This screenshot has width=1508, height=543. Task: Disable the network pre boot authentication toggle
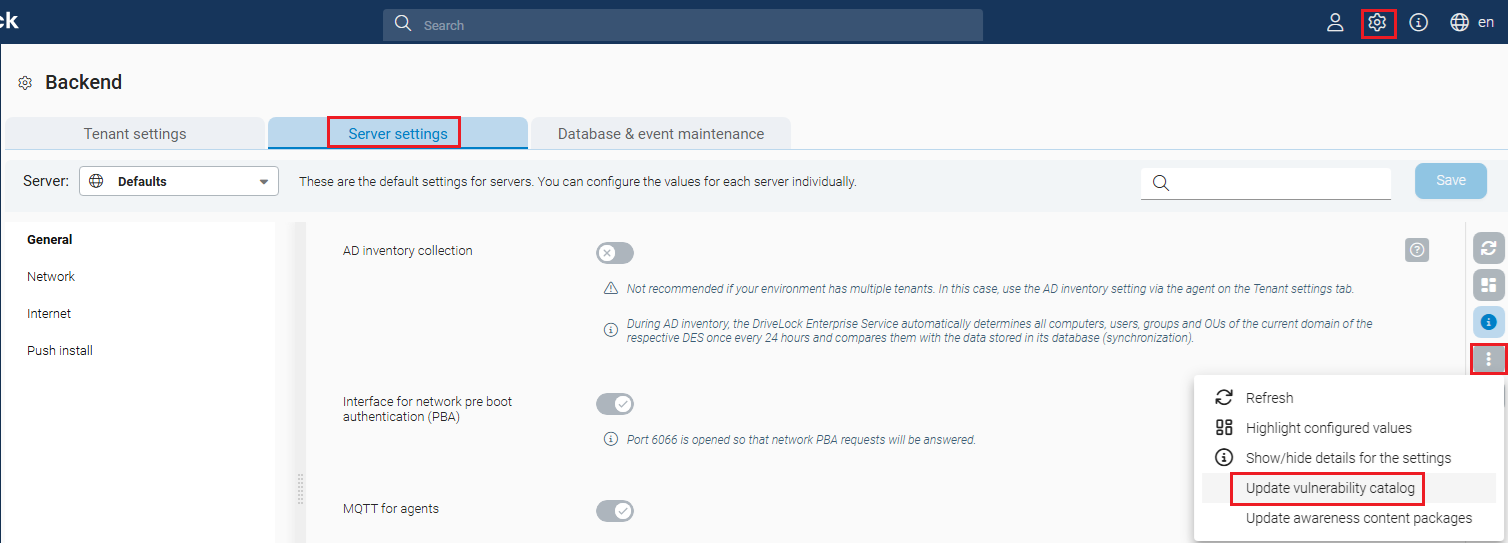pyautogui.click(x=615, y=404)
